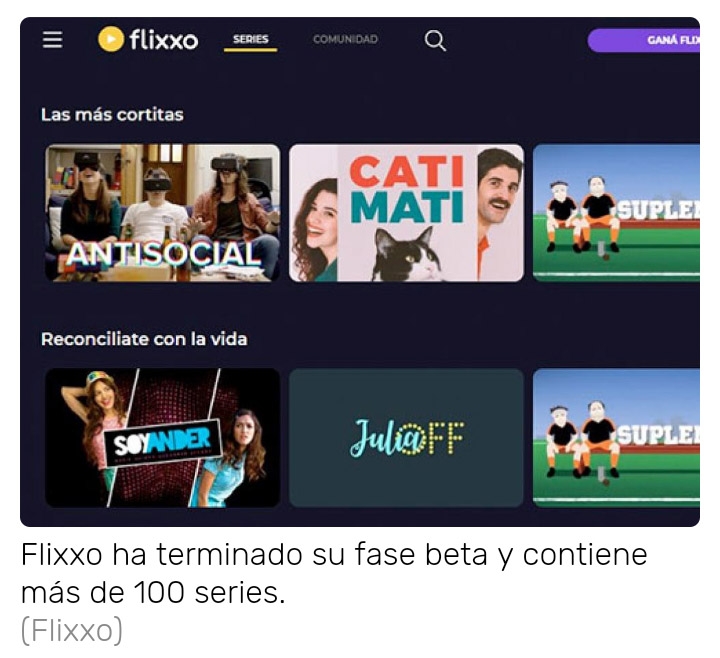
Task: Click the Reconciliate con la vida heading
Action: pyautogui.click(x=144, y=339)
